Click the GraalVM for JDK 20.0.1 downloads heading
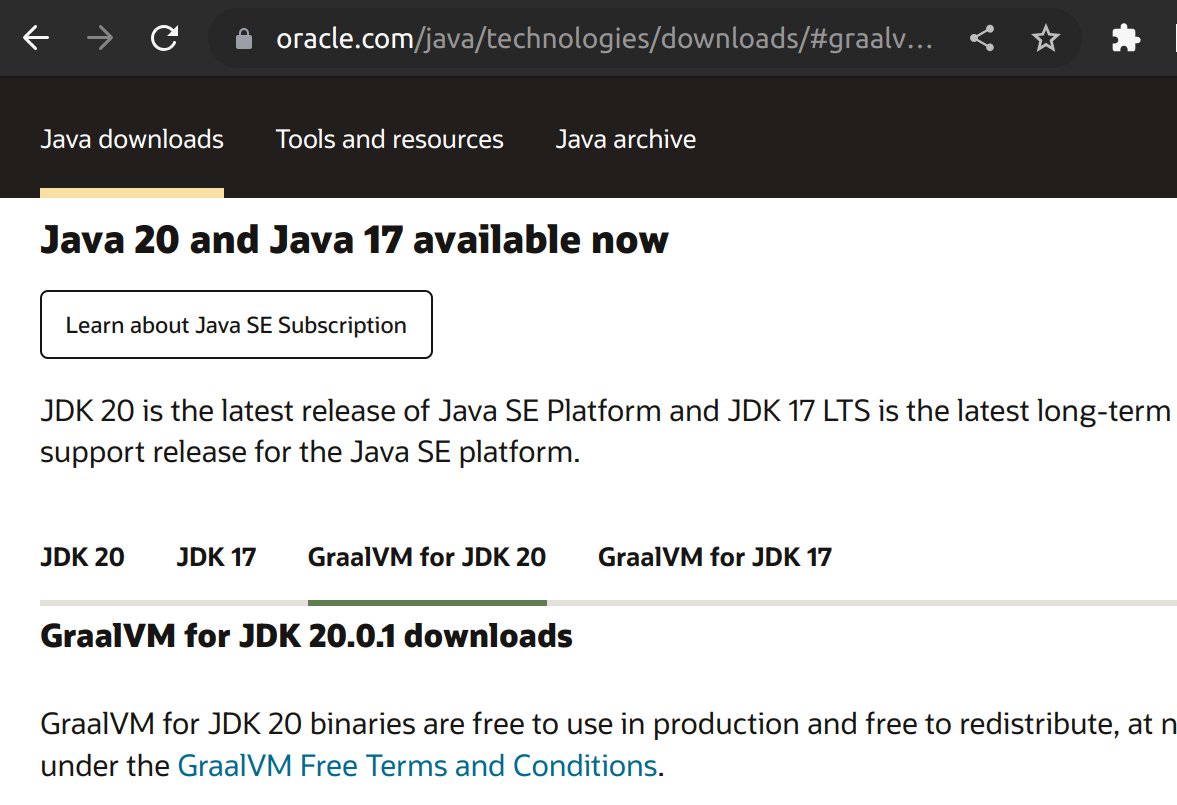 pyautogui.click(x=306, y=636)
